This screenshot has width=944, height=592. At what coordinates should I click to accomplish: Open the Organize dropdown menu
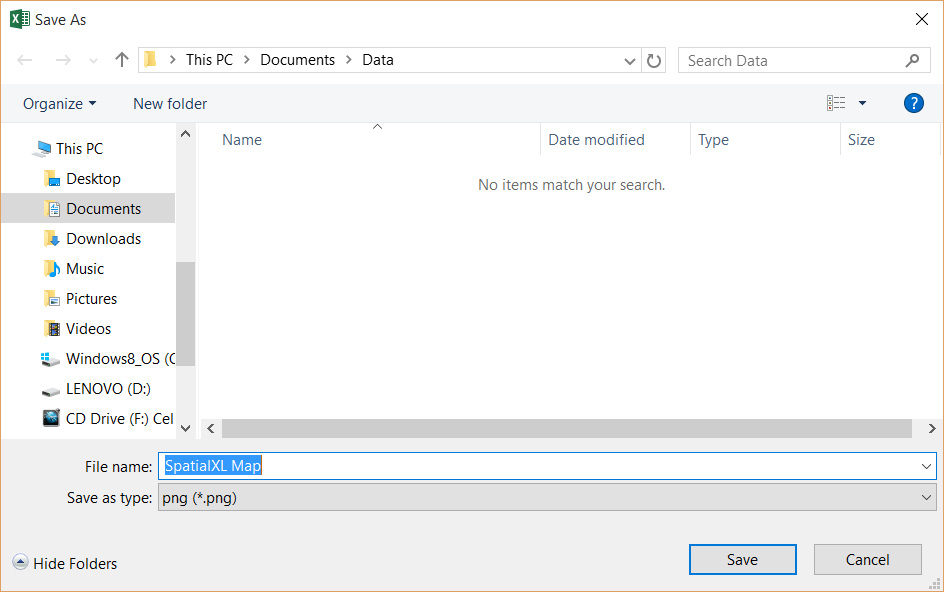58,103
